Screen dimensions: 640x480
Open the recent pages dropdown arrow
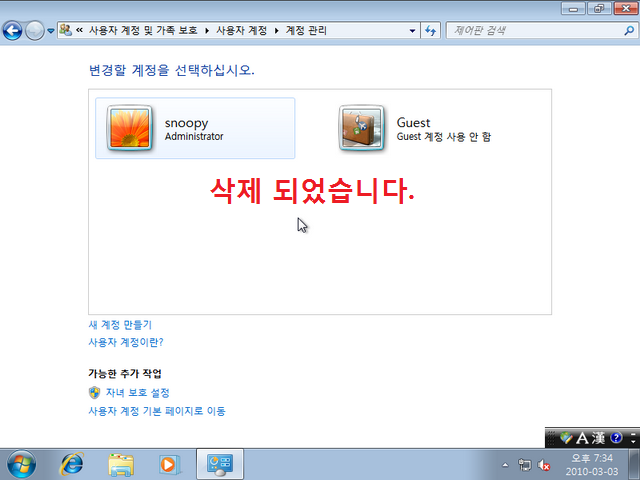(x=51, y=31)
